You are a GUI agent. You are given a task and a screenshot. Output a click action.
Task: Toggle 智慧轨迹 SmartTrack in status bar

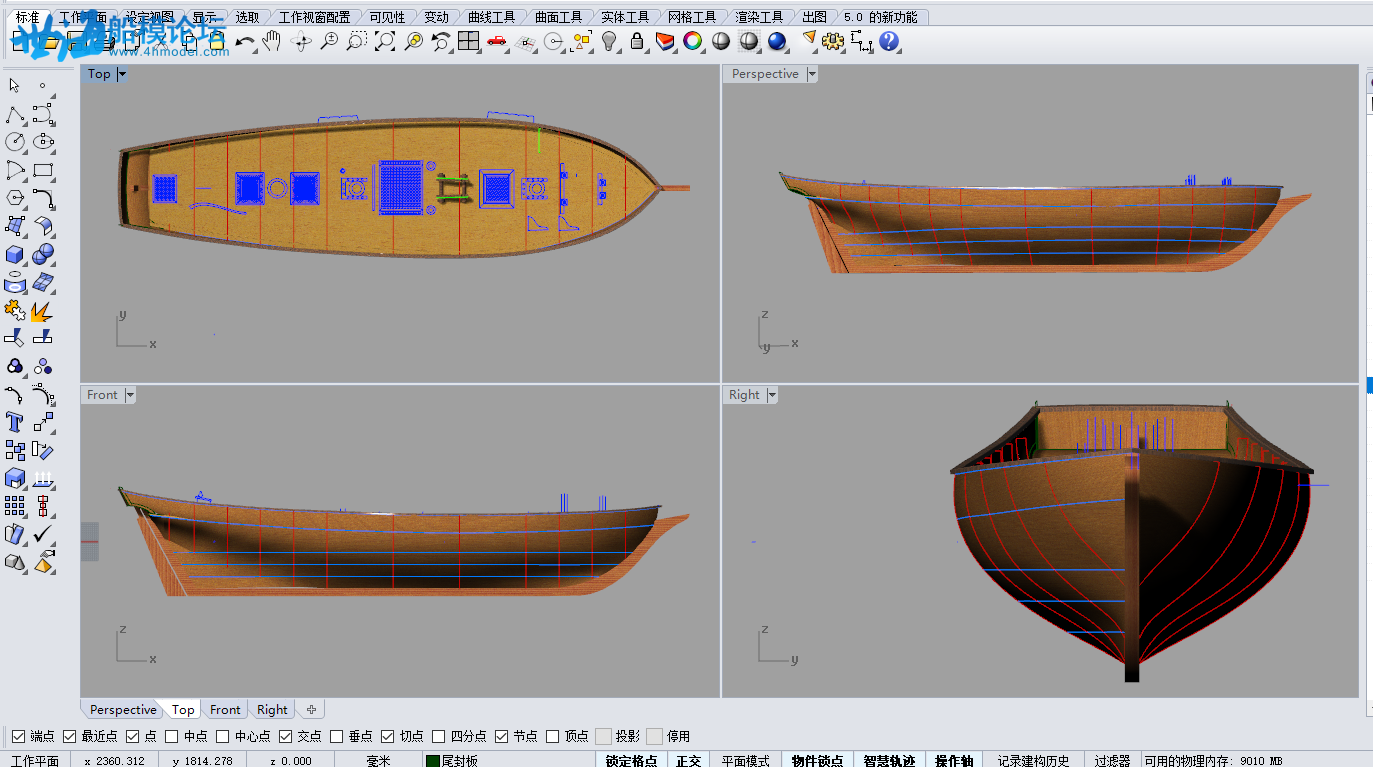(890, 761)
